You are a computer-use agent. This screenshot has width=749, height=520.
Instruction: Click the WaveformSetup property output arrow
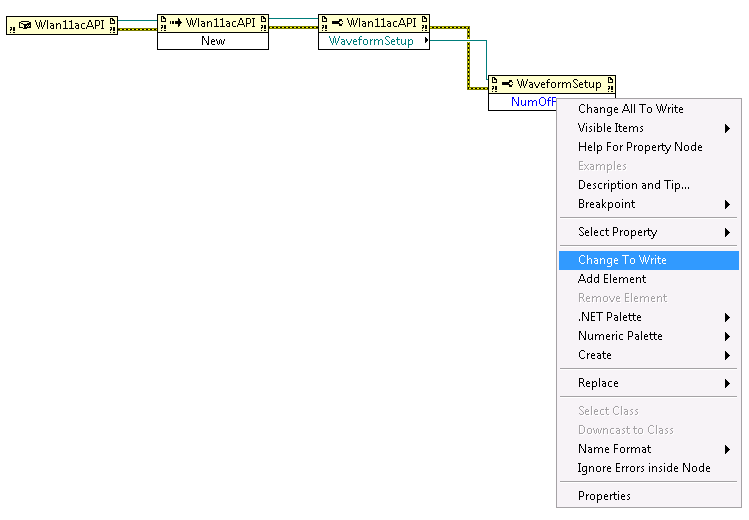coord(427,42)
